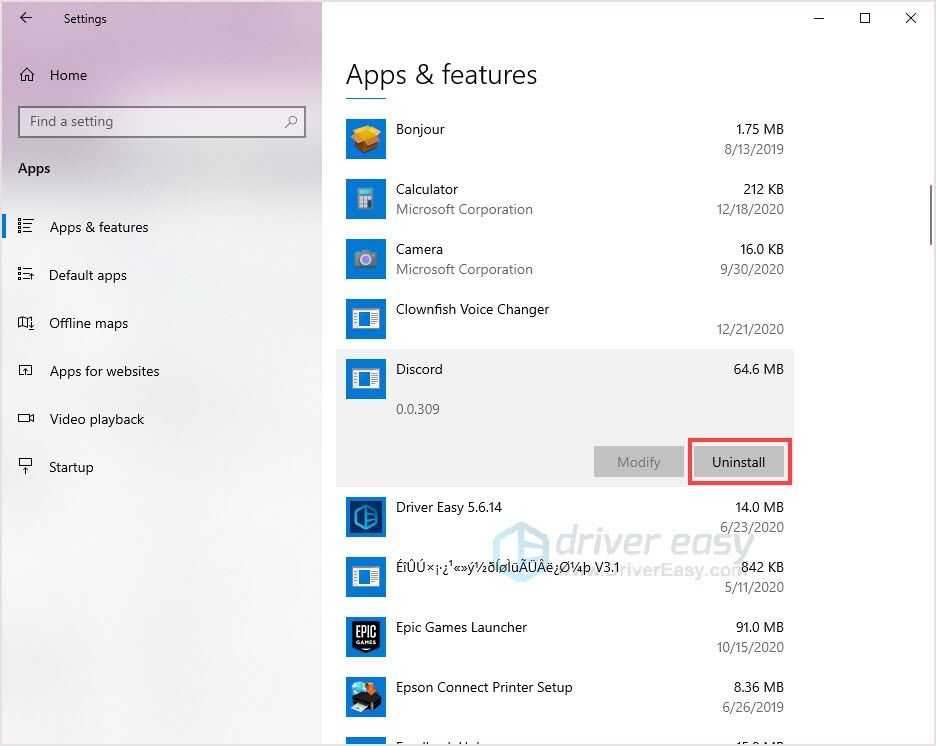Image resolution: width=936 pixels, height=746 pixels.
Task: Click the Discord app name
Action: click(x=419, y=369)
